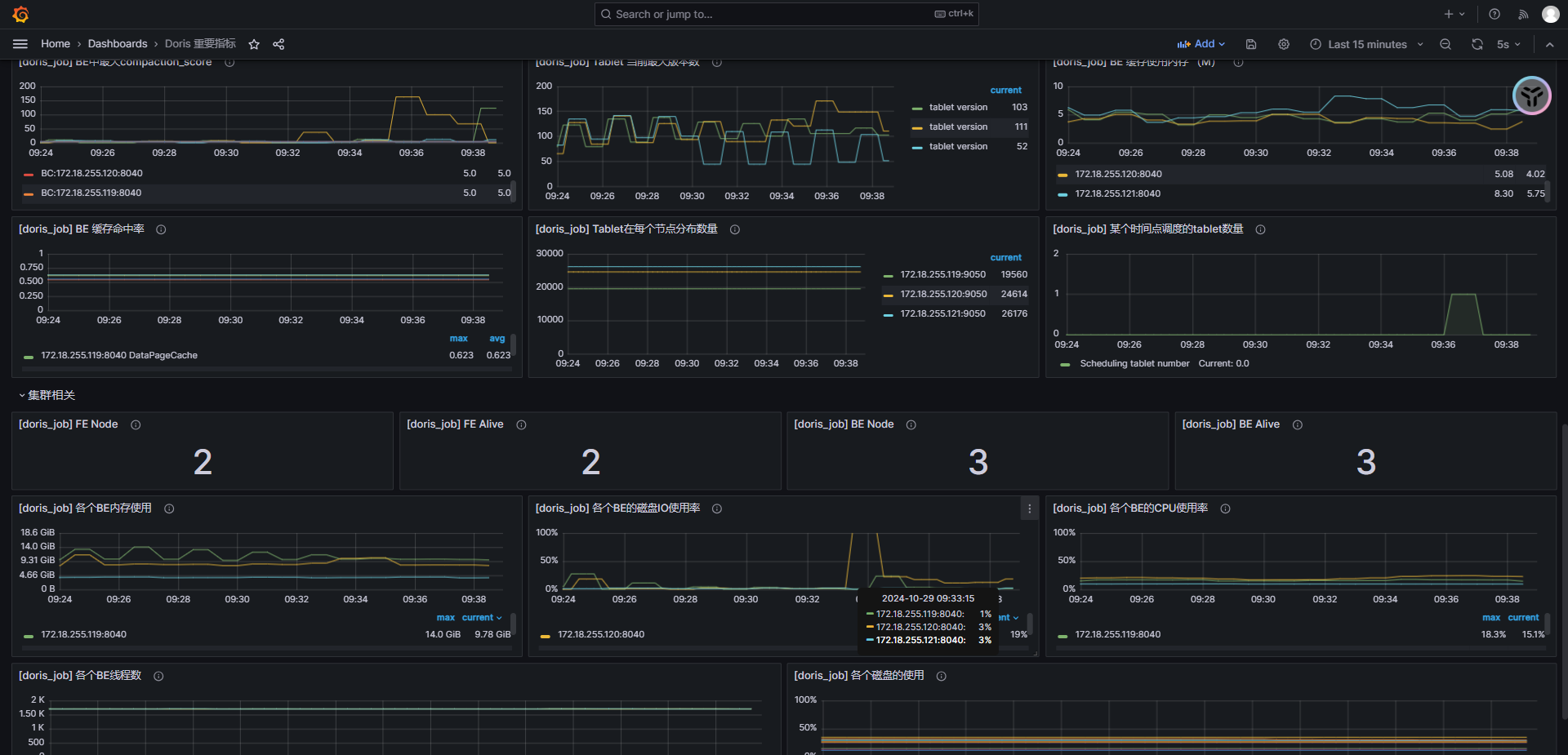Toggle 172.18.255.120:8040 disk IO legend swatch

[545, 636]
